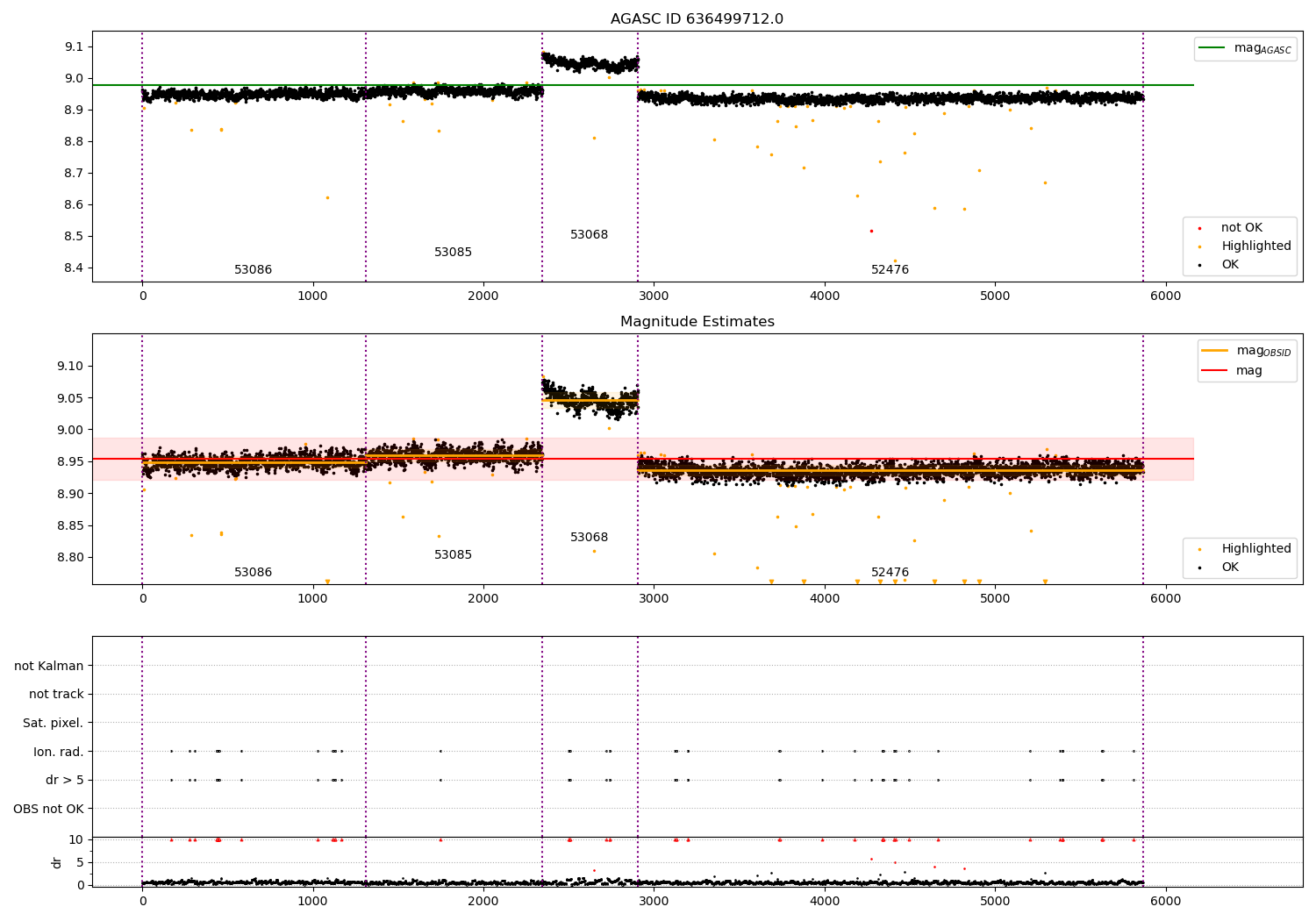Click the 8.80 tick on Magnitude Estimates axis
Image resolution: width=1316 pixels, height=921 pixels.
(72, 558)
